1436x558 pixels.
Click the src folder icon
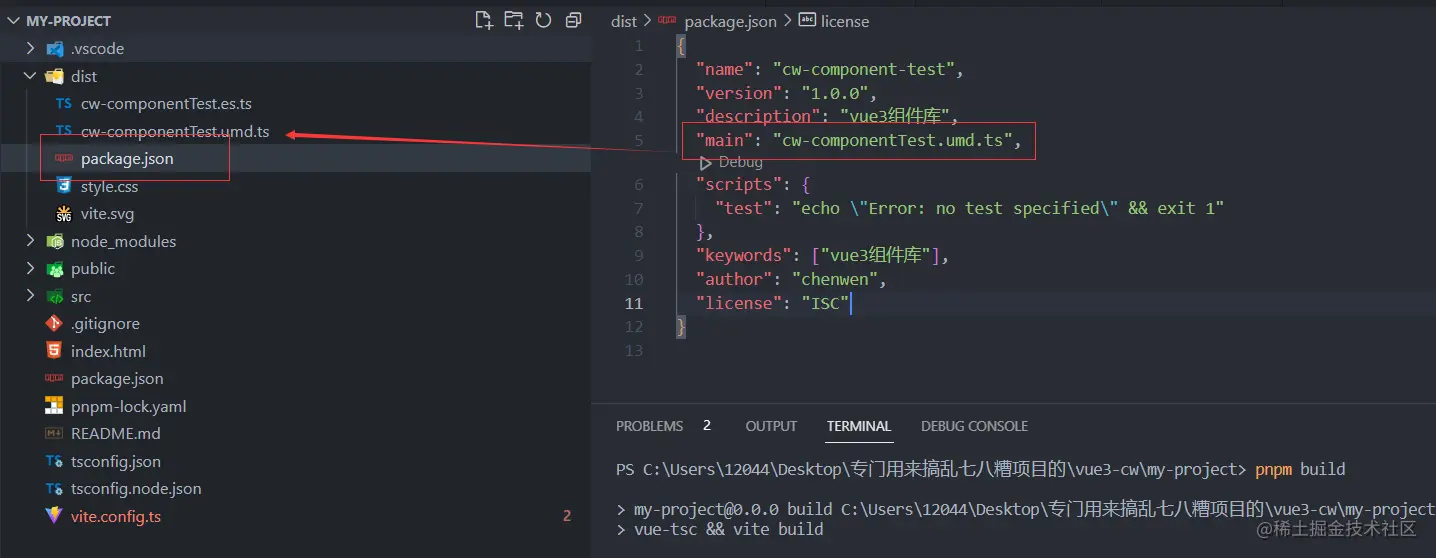point(55,296)
